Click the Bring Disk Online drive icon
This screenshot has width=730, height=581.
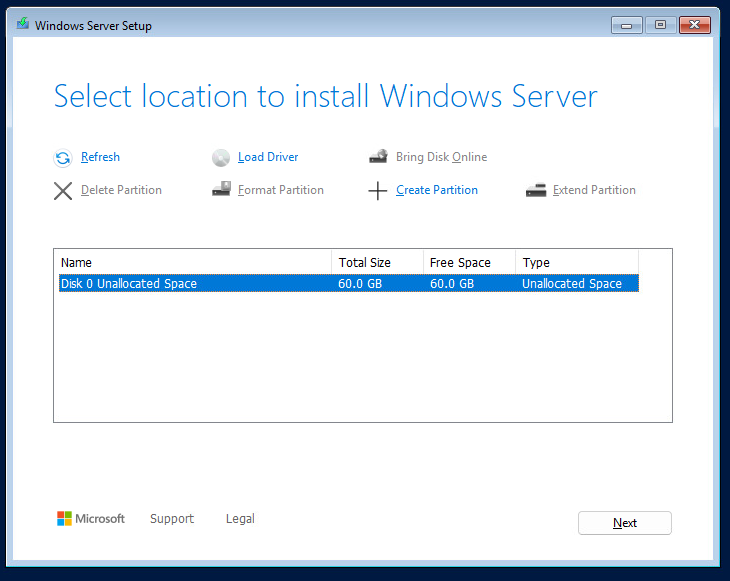[378, 157]
